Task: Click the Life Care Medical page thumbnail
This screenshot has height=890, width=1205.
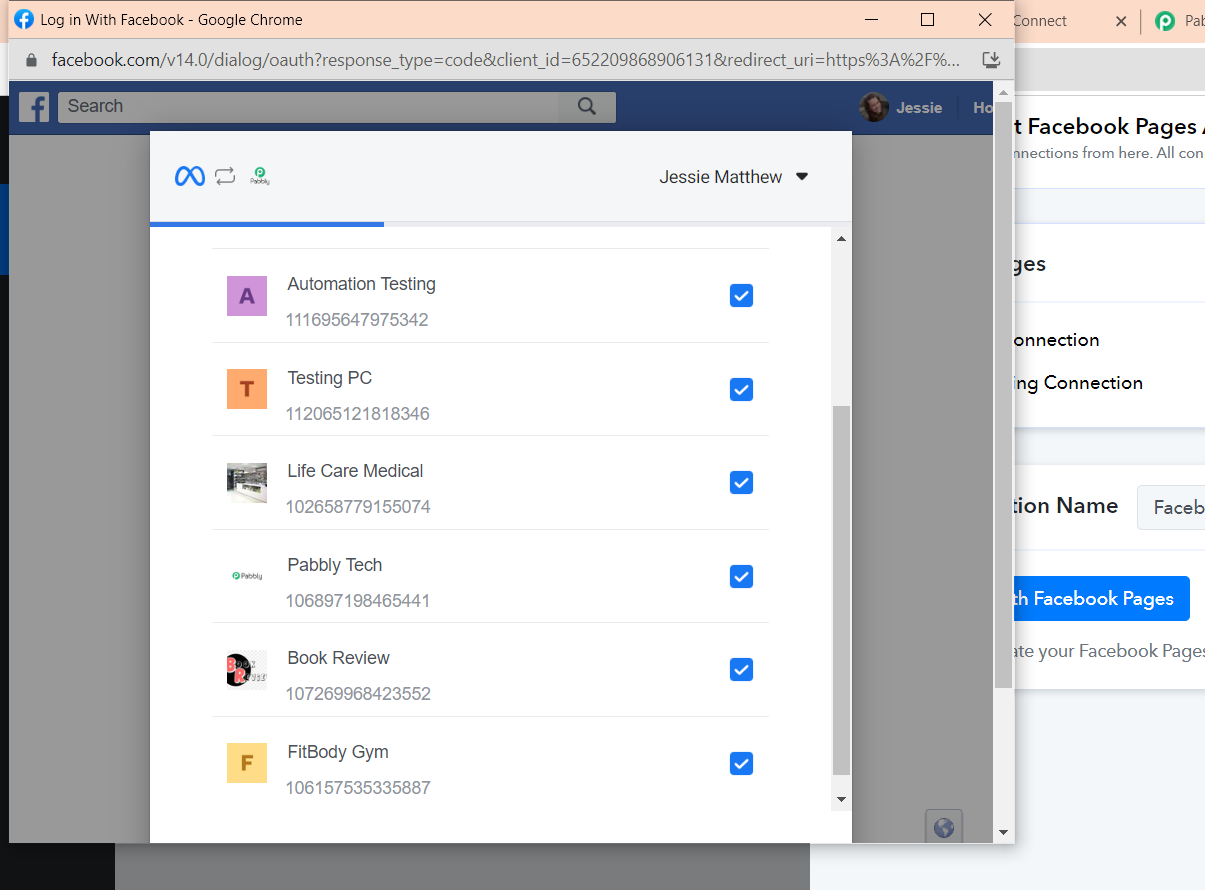Action: (247, 483)
